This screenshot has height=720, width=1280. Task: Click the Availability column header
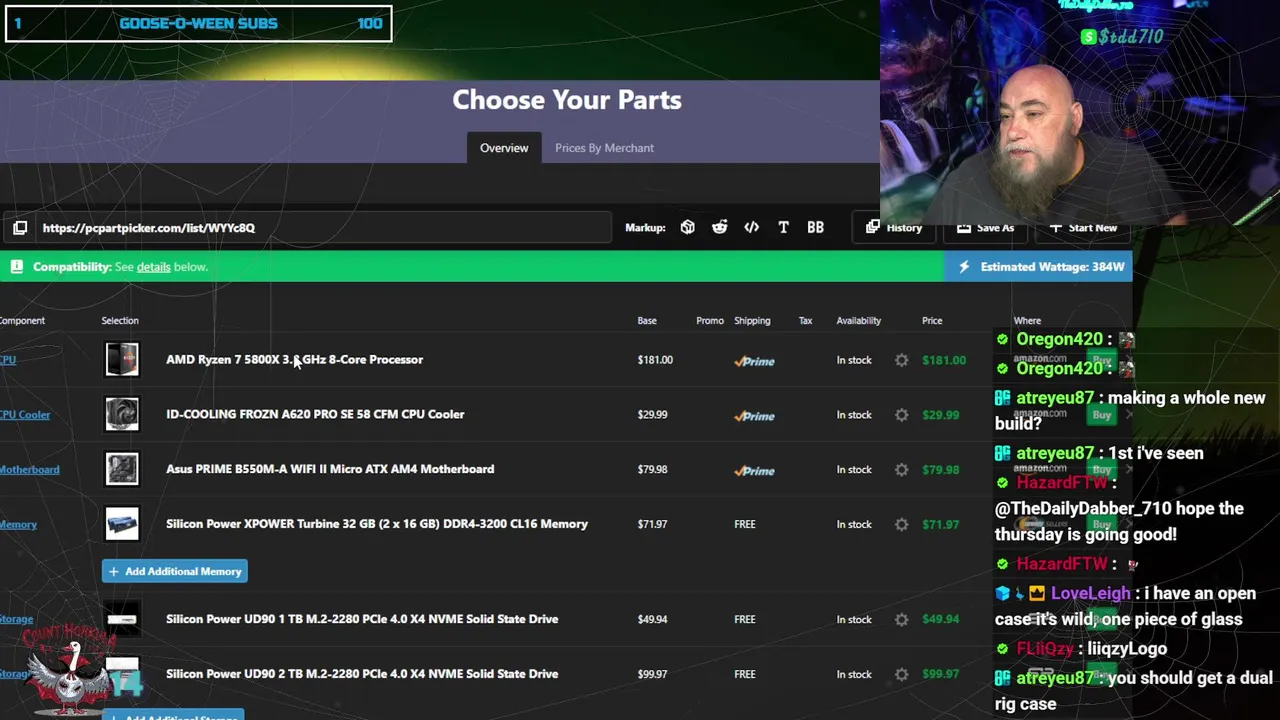coord(859,321)
